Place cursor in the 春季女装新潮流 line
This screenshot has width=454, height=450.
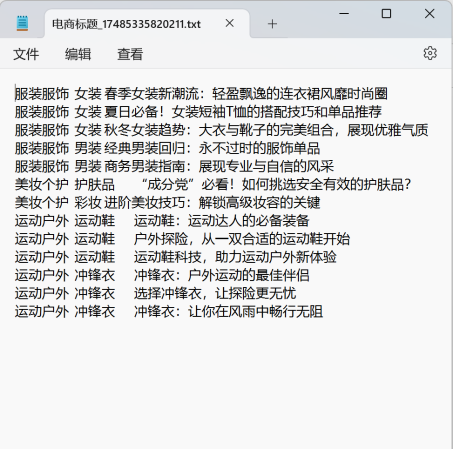coord(201,94)
